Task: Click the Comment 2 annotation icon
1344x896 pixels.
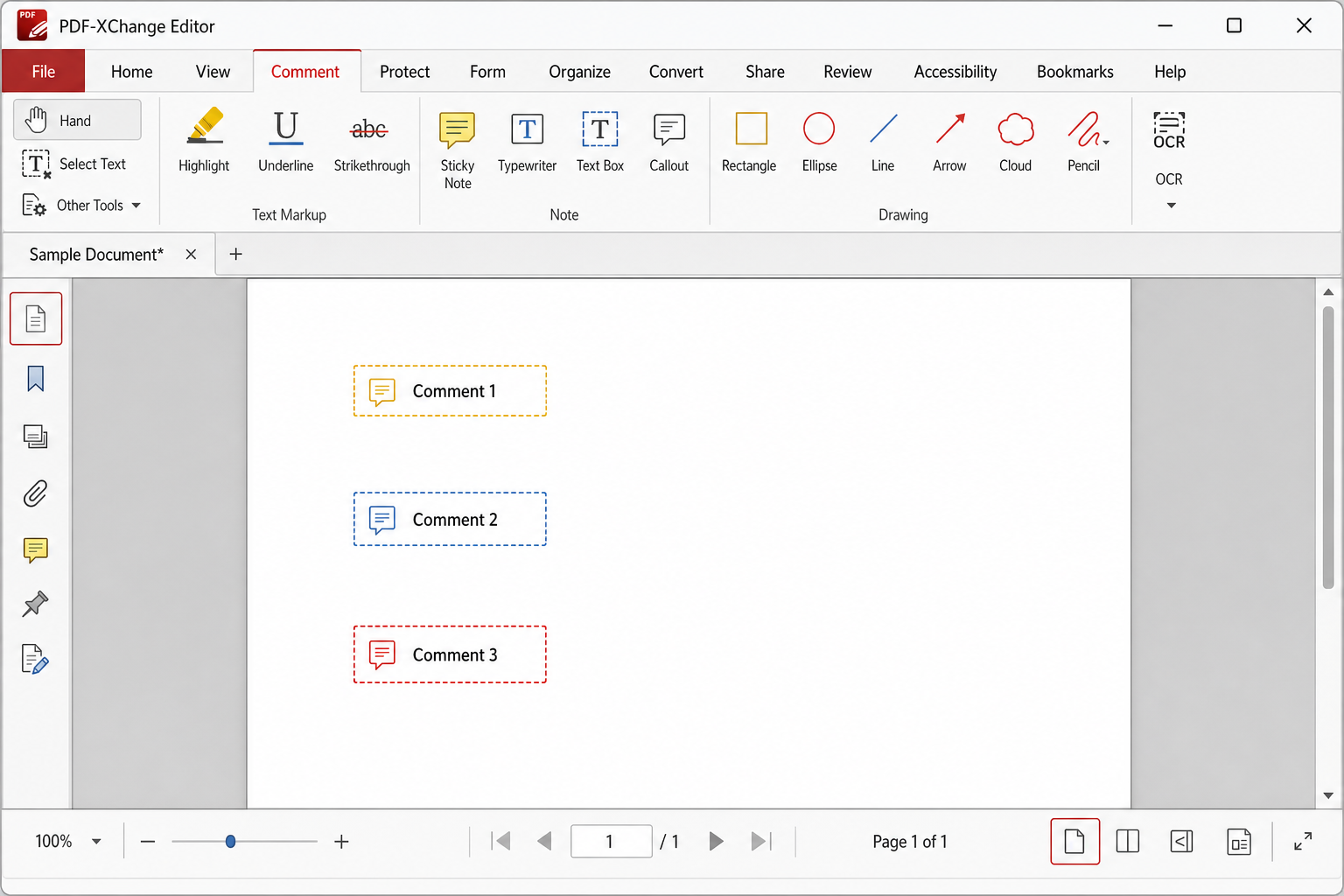Action: point(382,520)
